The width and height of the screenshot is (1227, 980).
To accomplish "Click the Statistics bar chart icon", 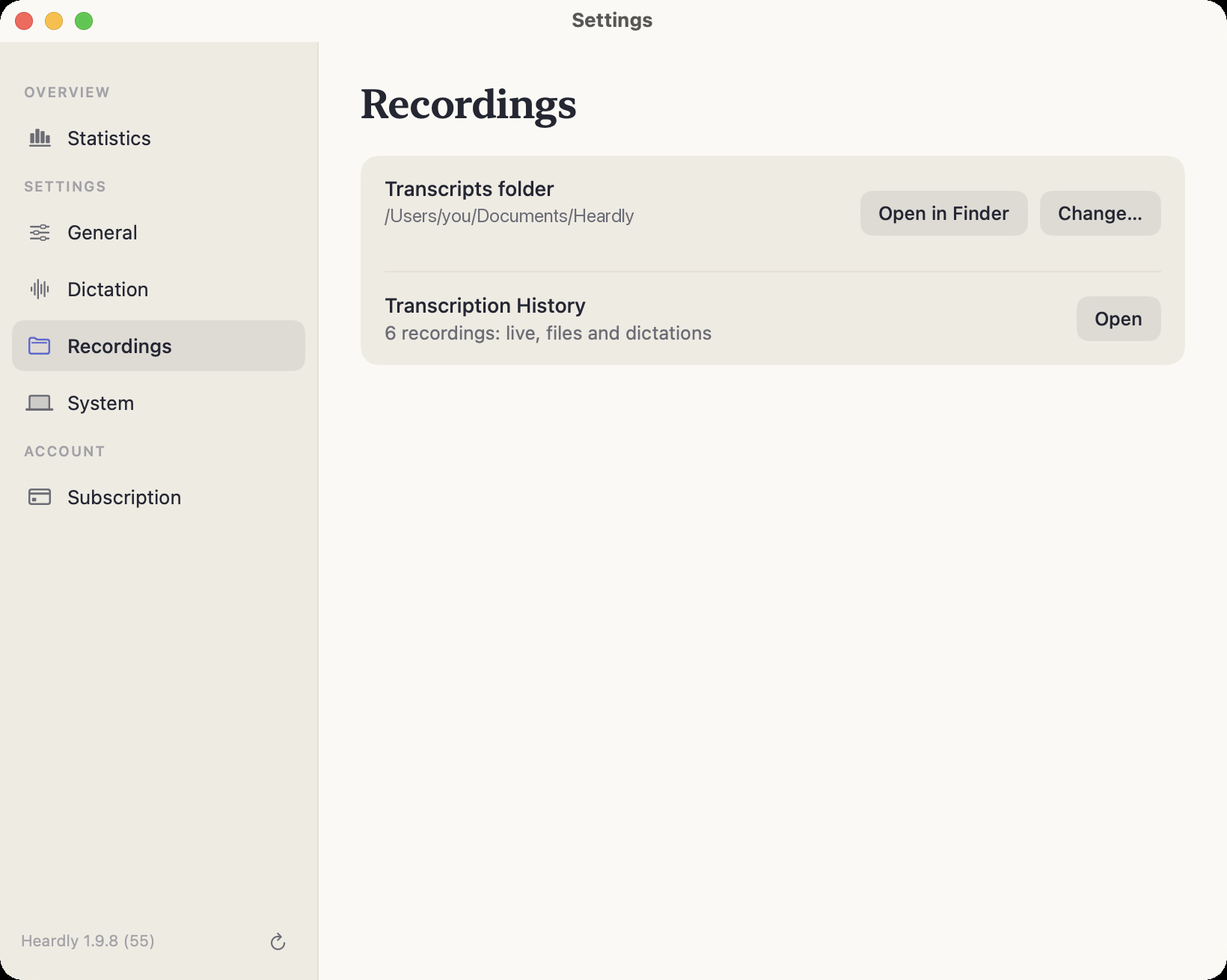I will tap(40, 138).
